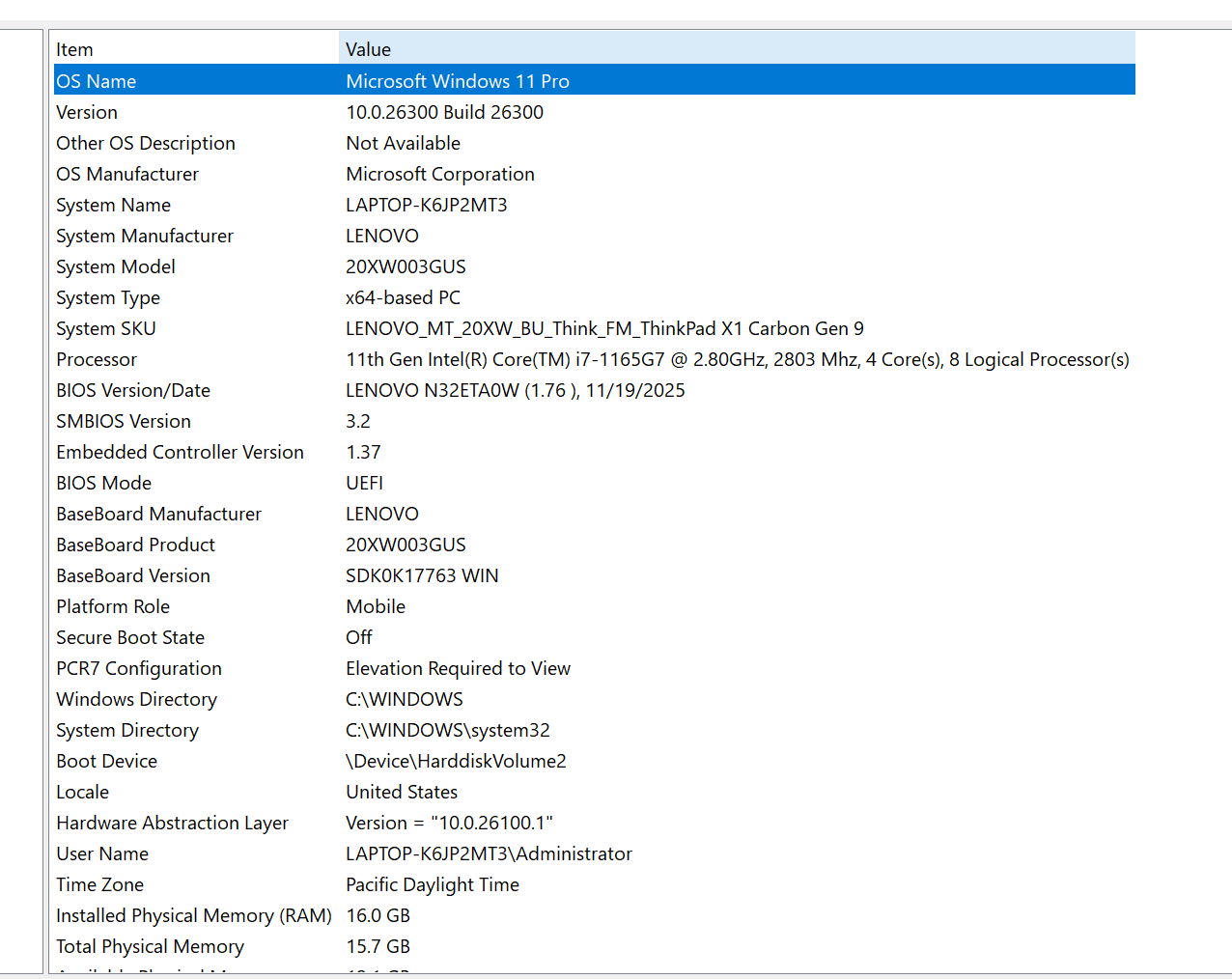Select the "Hardware Abstraction Layer" item label
This screenshot has width=1232, height=979.
(x=172, y=823)
